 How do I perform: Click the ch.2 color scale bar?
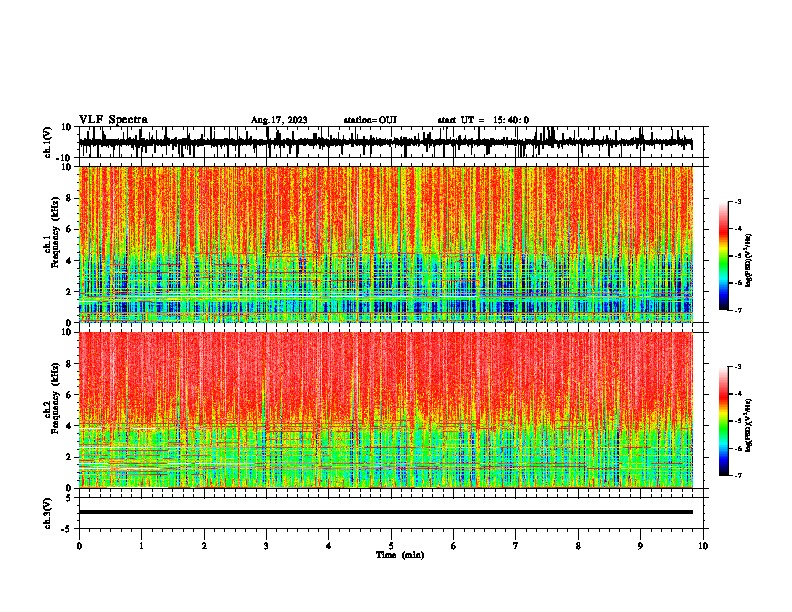724,421
